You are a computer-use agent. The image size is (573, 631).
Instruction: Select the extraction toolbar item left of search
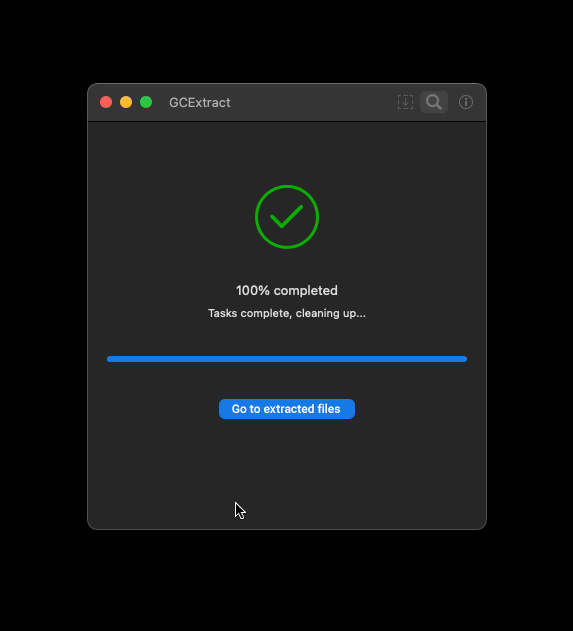(x=405, y=102)
